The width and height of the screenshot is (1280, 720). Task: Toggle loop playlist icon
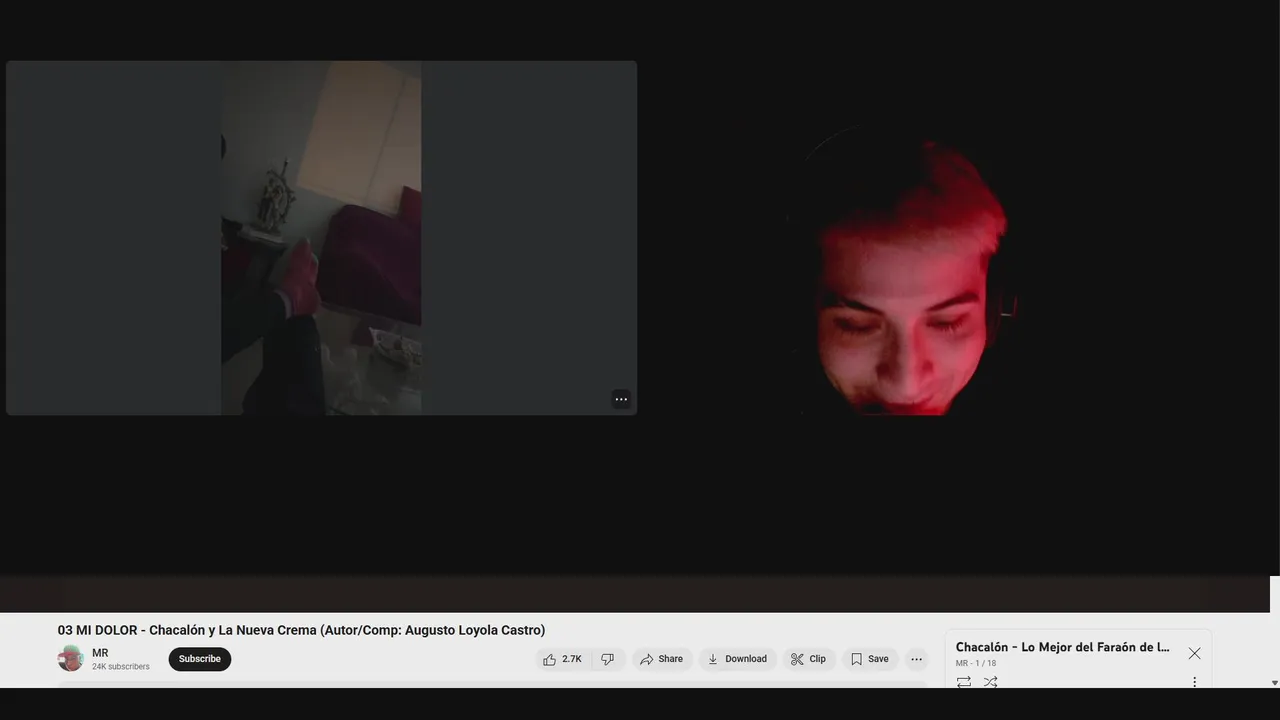click(x=963, y=682)
